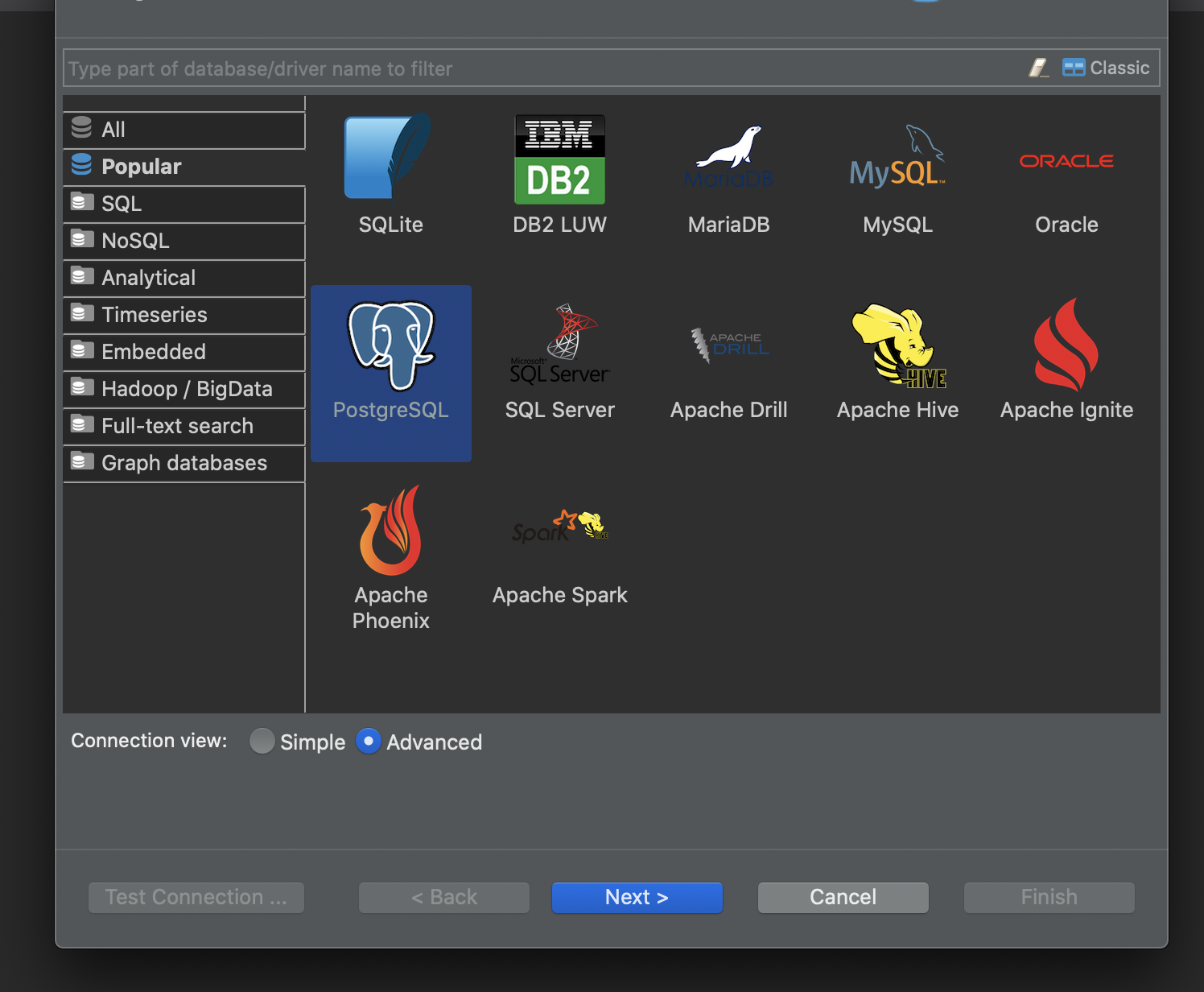This screenshot has height=992, width=1204.
Task: Select the SQL Server icon
Action: click(559, 344)
